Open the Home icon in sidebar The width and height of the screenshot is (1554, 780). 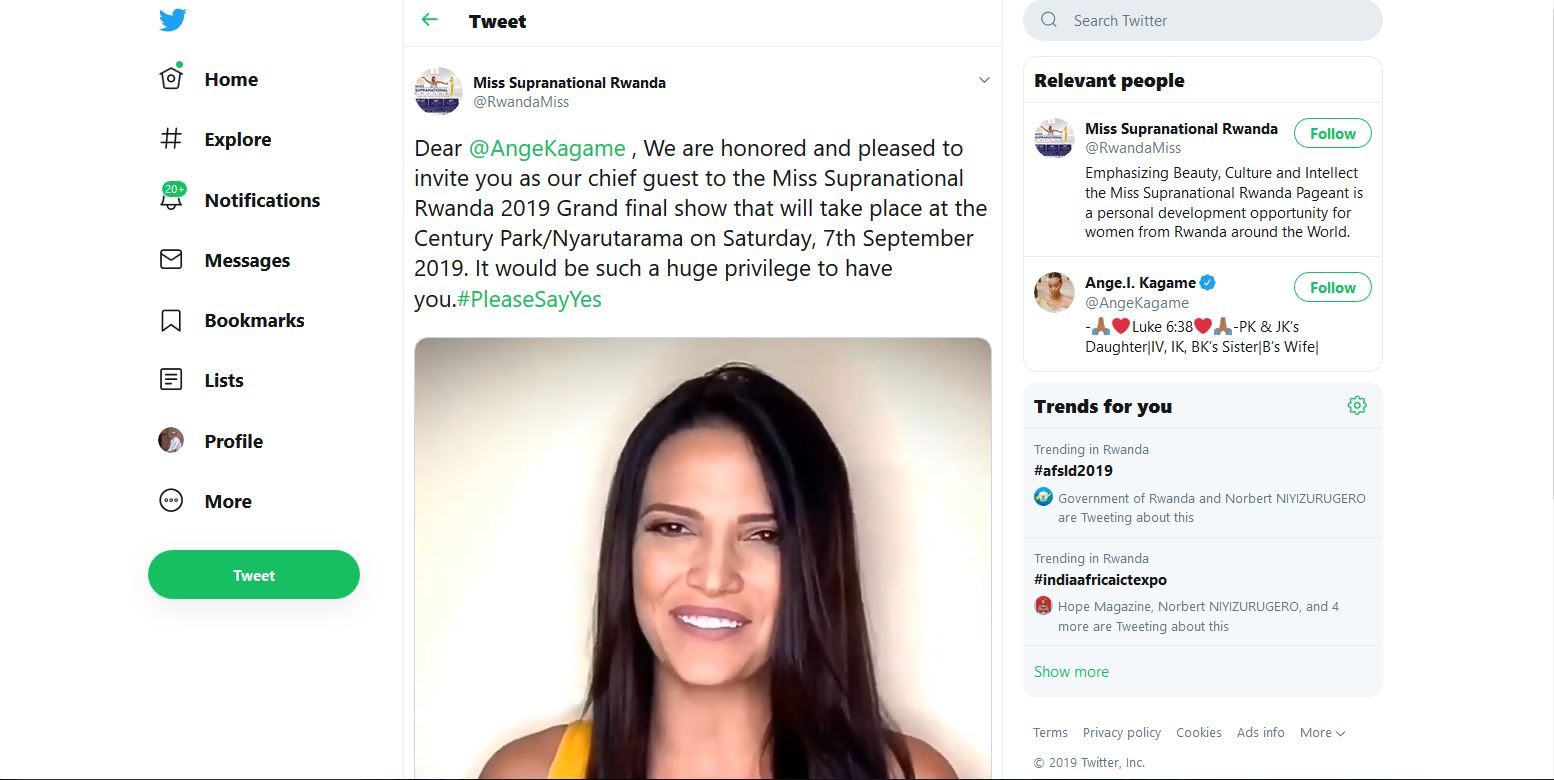172,79
